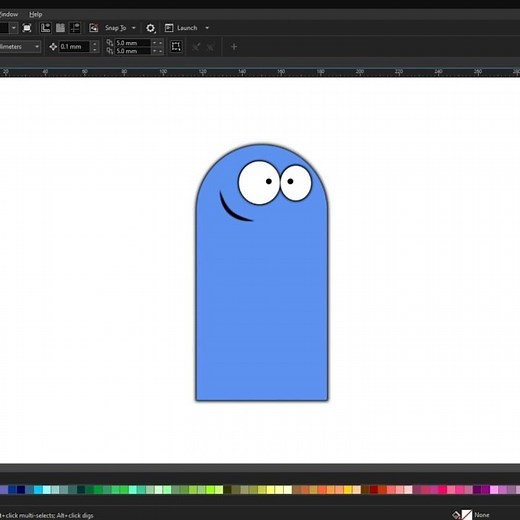Click the stepper arrows of upper 5.0 mm field
520x520 pixels.
point(157,43)
